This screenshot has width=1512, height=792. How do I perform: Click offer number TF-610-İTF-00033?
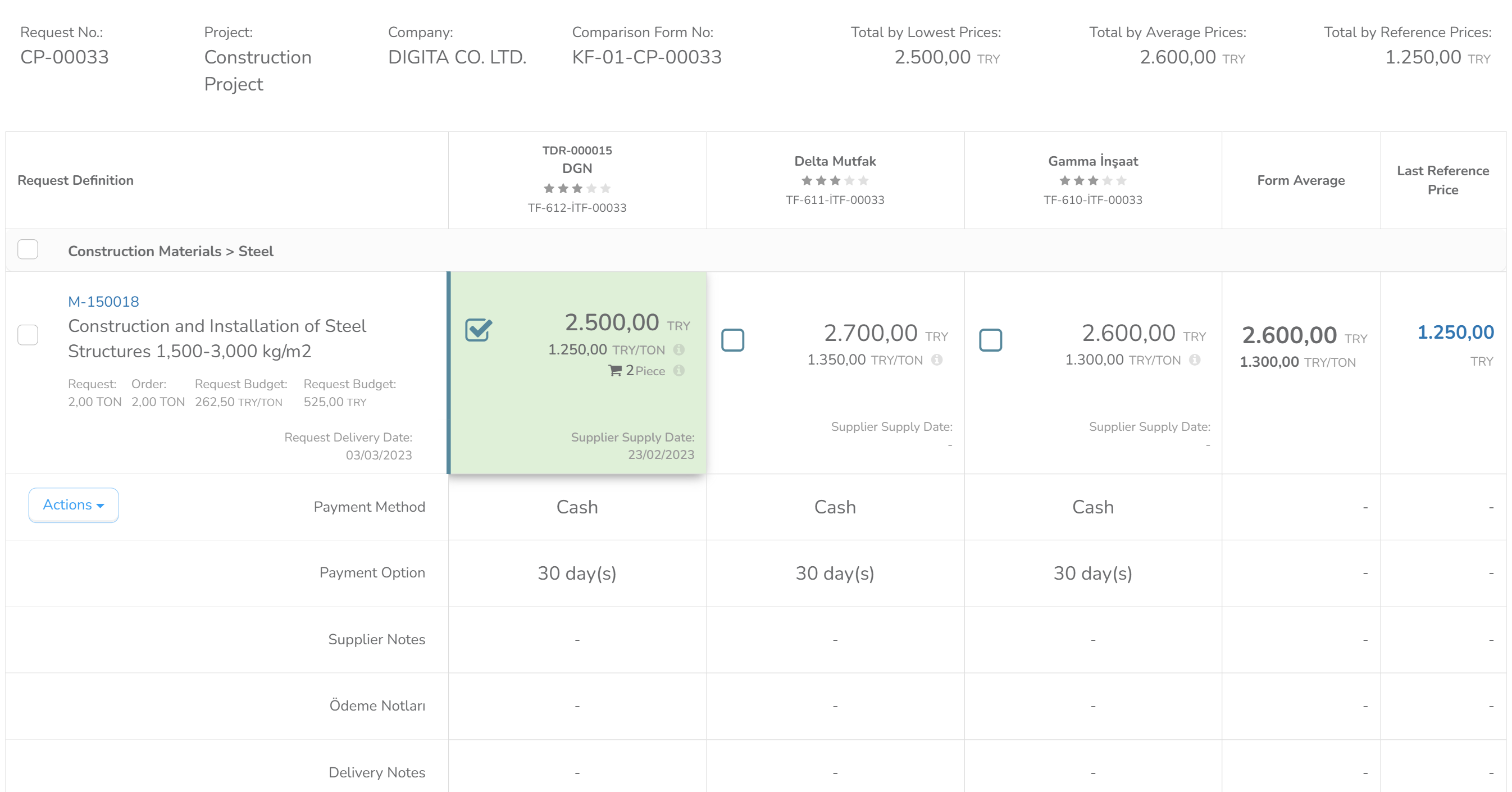click(1093, 200)
